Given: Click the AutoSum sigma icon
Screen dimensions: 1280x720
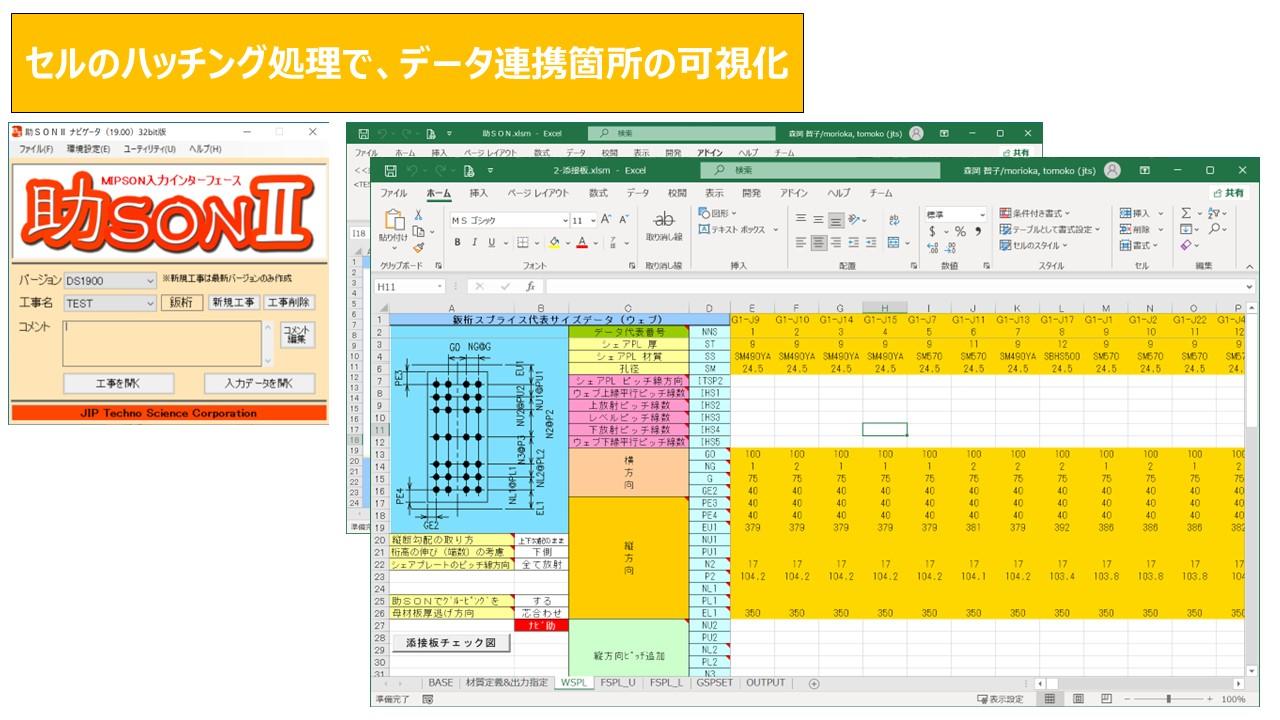Looking at the screenshot, I should pos(1186,213).
